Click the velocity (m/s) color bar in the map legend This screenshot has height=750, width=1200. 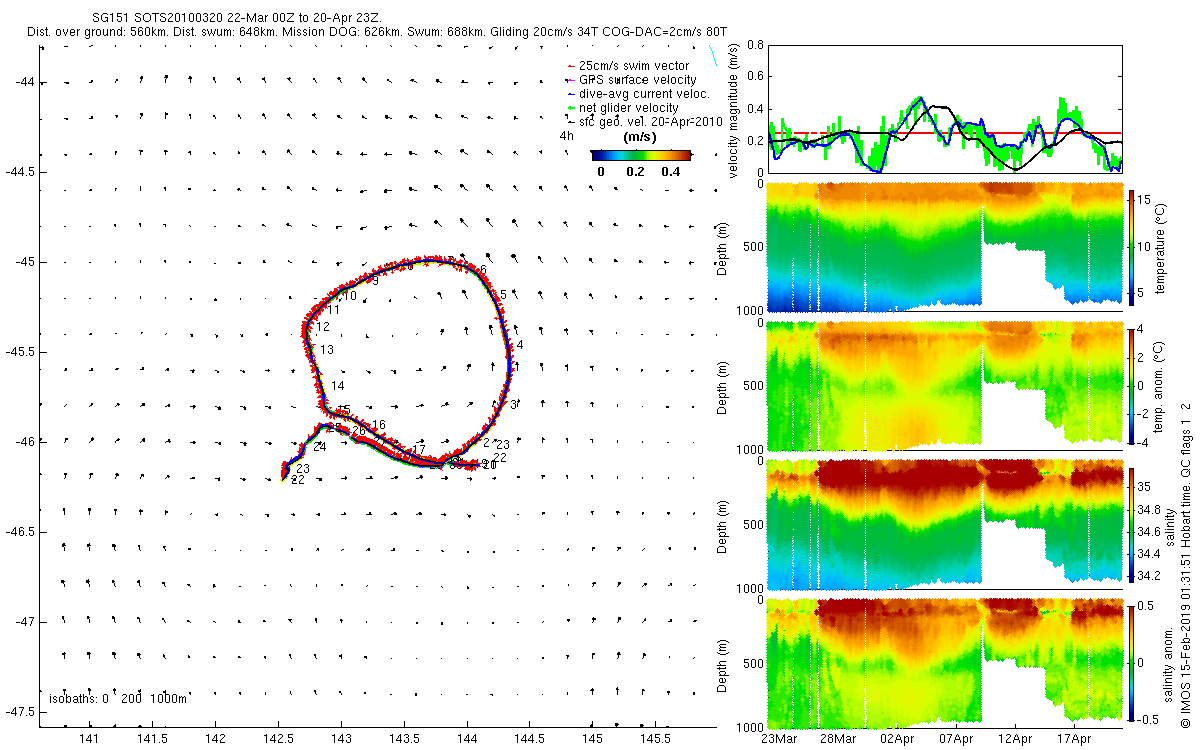pos(641,155)
